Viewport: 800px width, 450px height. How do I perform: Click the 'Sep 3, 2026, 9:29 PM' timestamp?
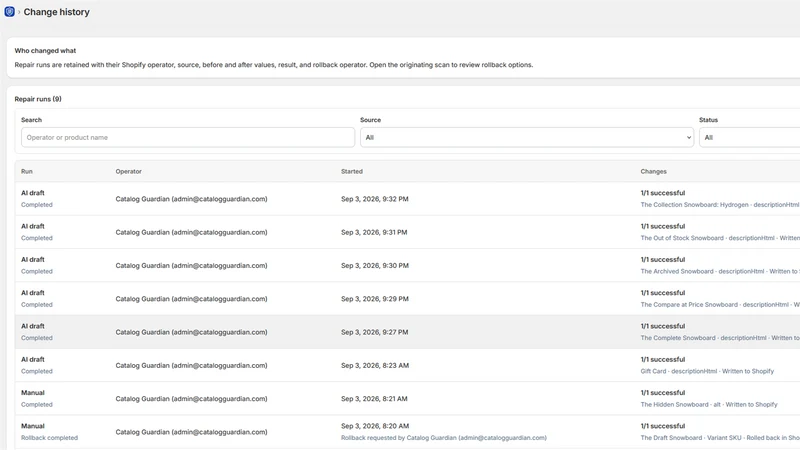click(374, 298)
